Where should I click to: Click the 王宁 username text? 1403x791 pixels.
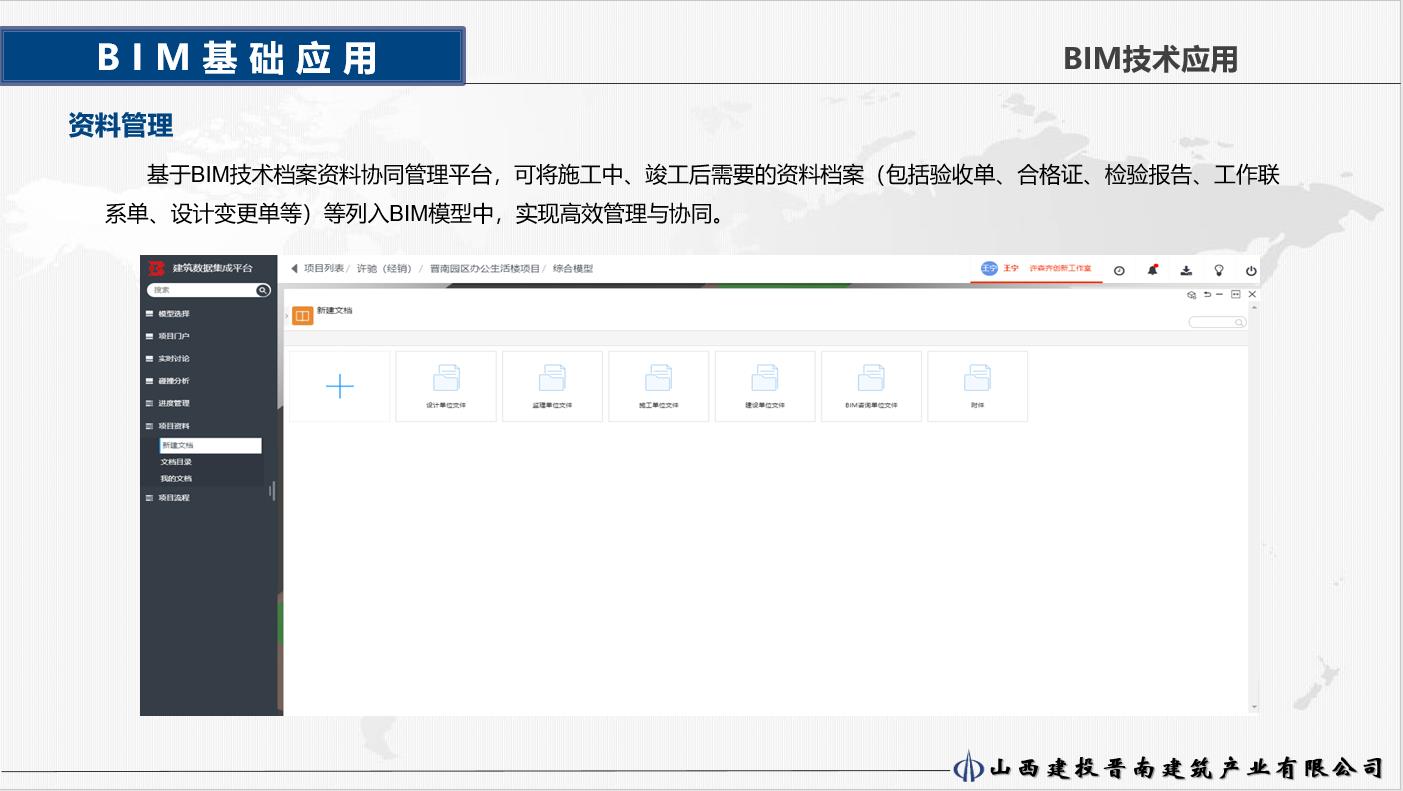coord(1011,268)
